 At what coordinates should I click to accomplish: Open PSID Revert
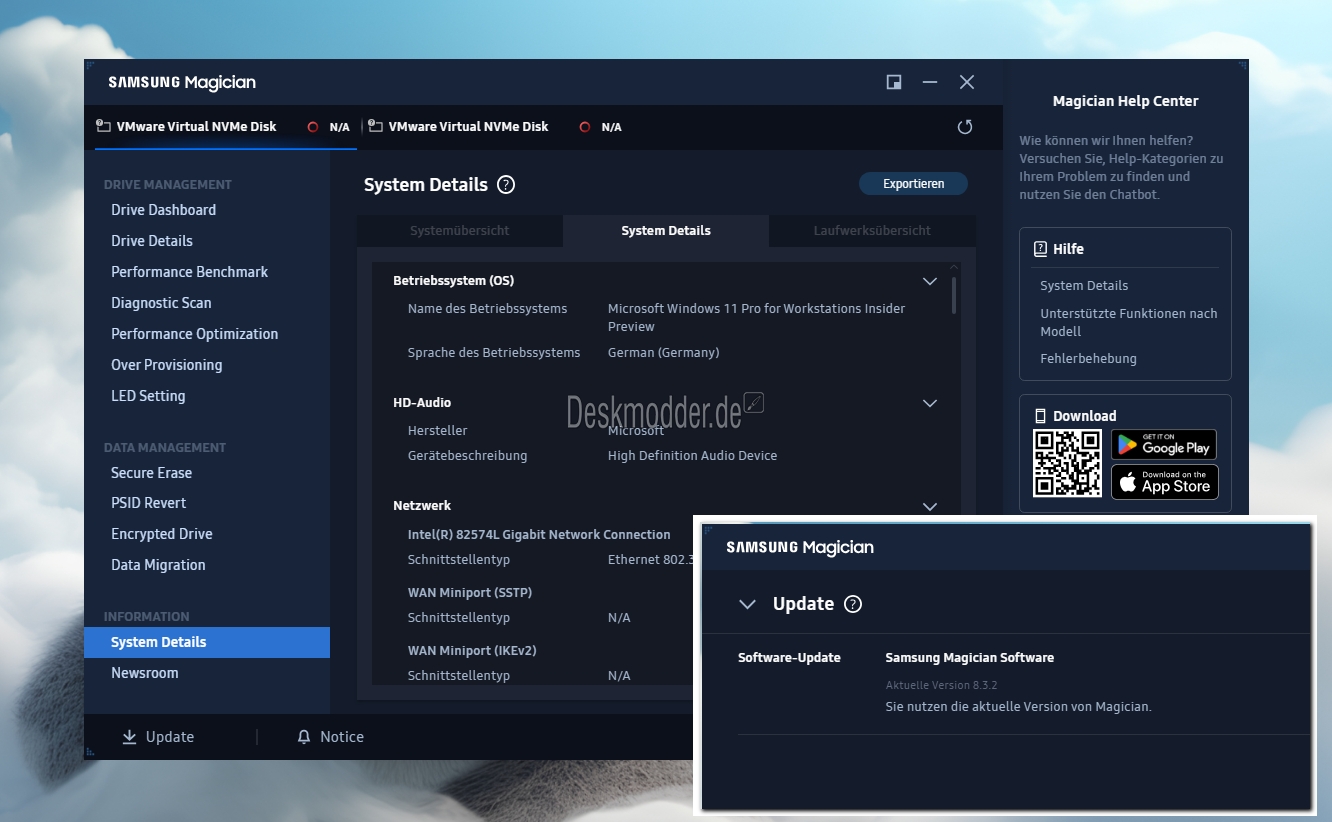(149, 503)
